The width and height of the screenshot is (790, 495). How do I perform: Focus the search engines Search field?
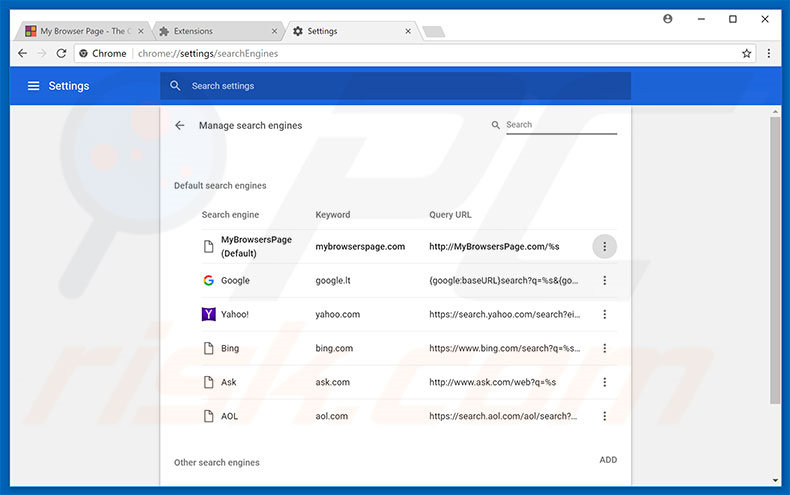[x=561, y=125]
